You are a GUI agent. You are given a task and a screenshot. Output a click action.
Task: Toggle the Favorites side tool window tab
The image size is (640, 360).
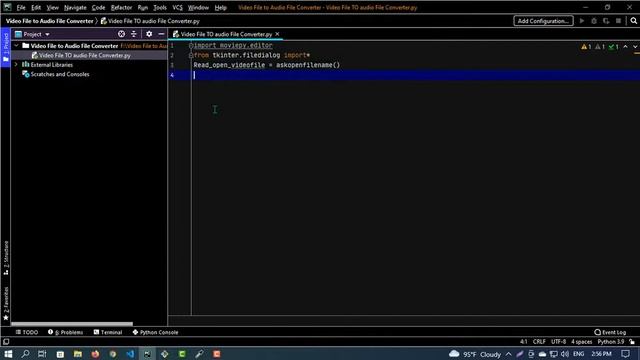pos(6,303)
